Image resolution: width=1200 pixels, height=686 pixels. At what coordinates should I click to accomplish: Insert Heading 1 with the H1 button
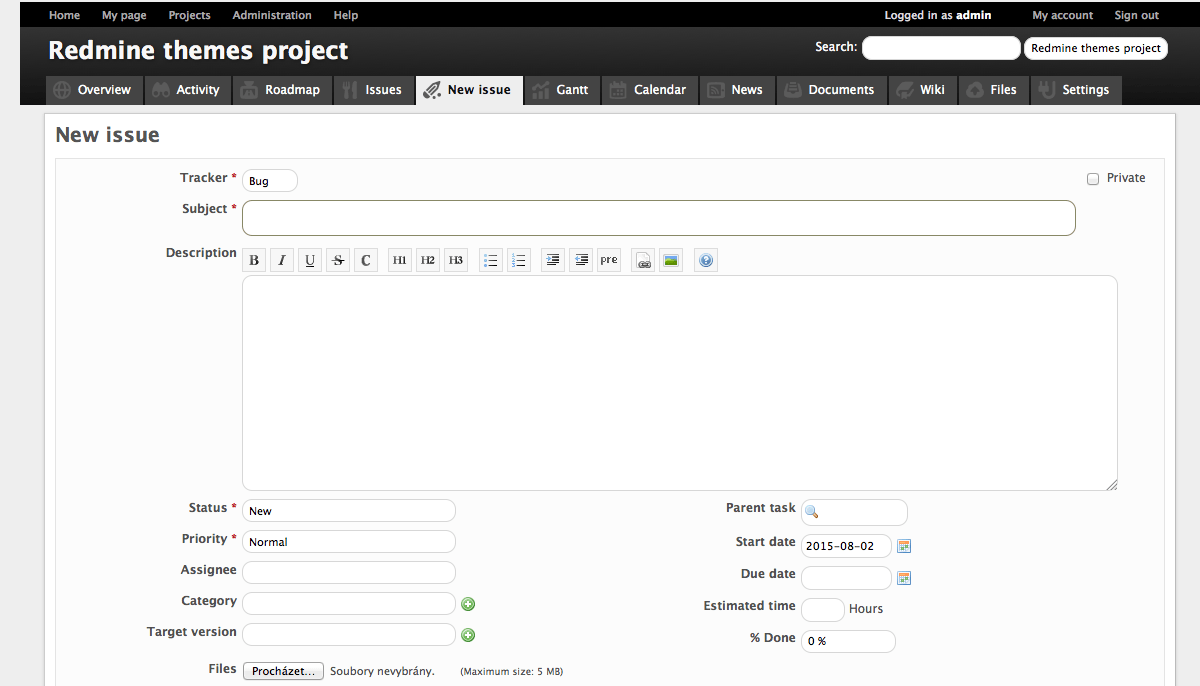click(x=400, y=261)
